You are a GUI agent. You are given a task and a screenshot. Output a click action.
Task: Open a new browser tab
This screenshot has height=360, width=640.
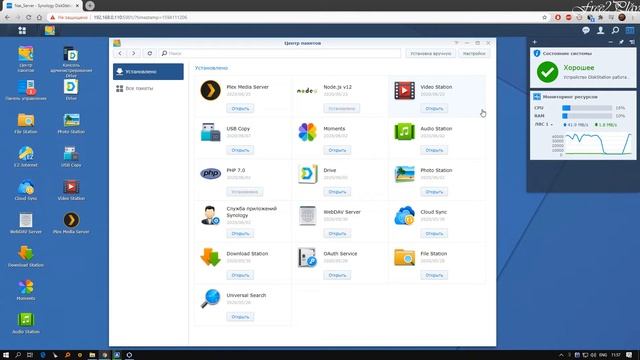[x=90, y=6]
